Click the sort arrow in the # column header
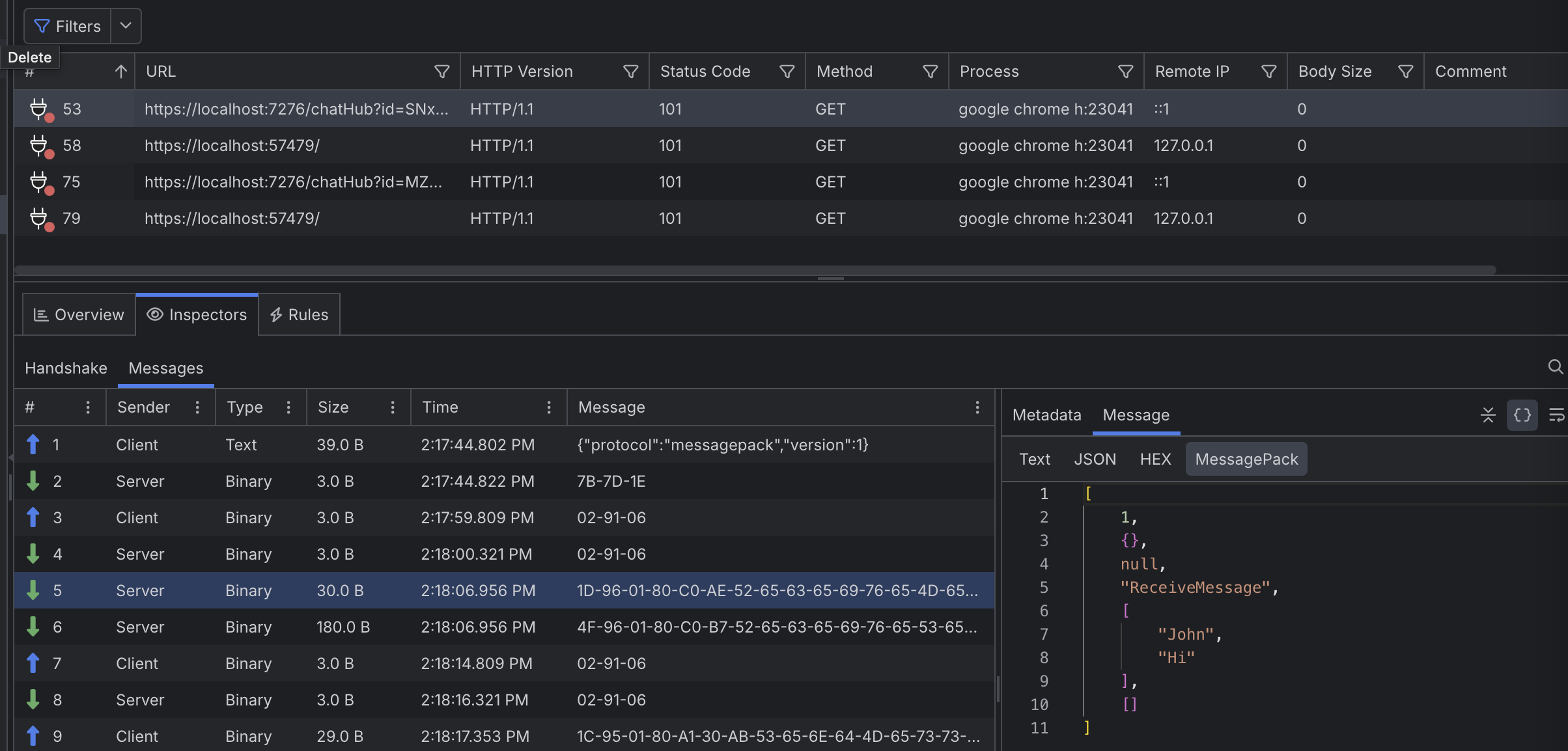The height and width of the screenshot is (751, 1568). click(120, 72)
